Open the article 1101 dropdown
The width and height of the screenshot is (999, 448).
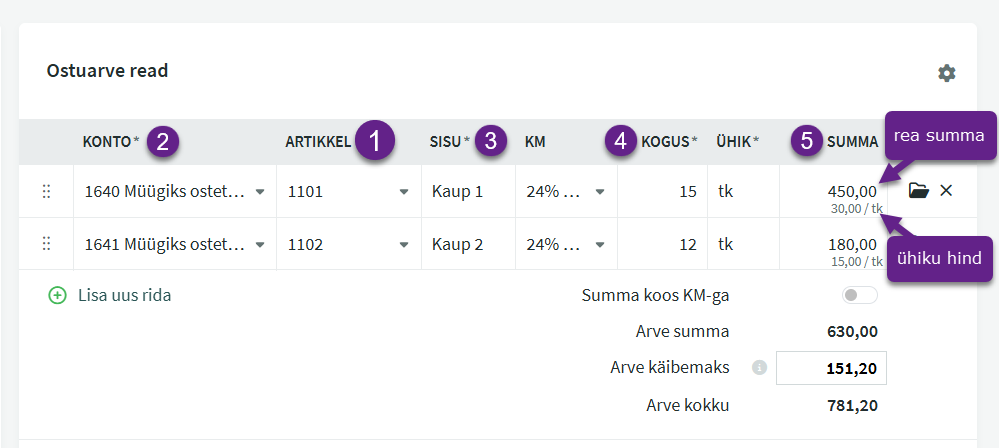click(x=404, y=191)
